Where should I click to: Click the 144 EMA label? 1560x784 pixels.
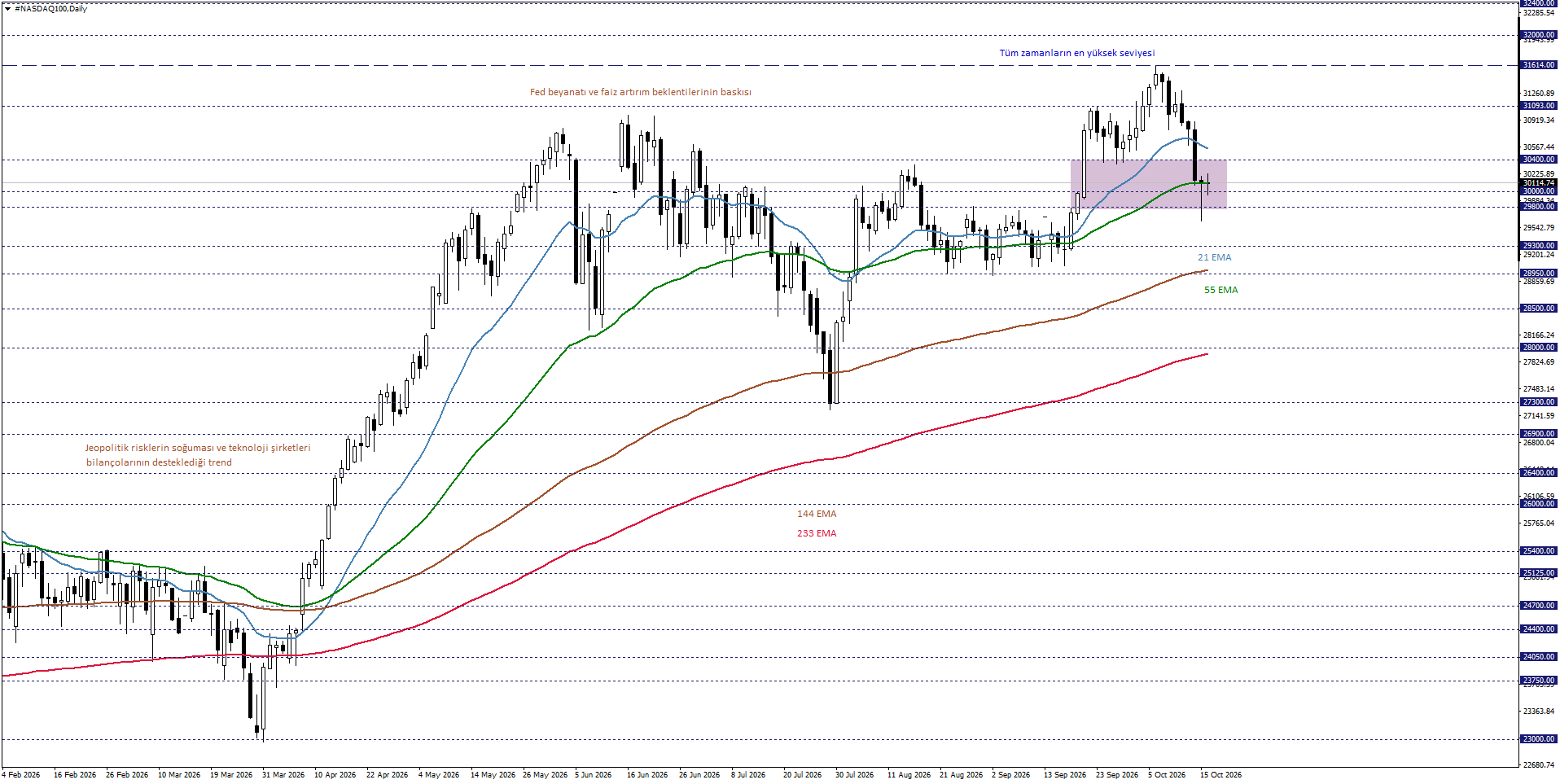tap(817, 514)
